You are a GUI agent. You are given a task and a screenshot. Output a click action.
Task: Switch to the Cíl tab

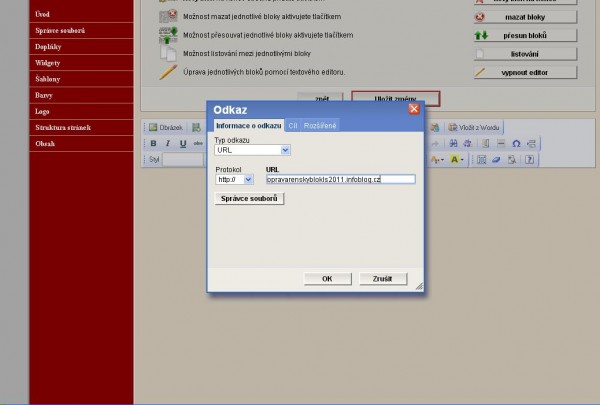point(293,125)
